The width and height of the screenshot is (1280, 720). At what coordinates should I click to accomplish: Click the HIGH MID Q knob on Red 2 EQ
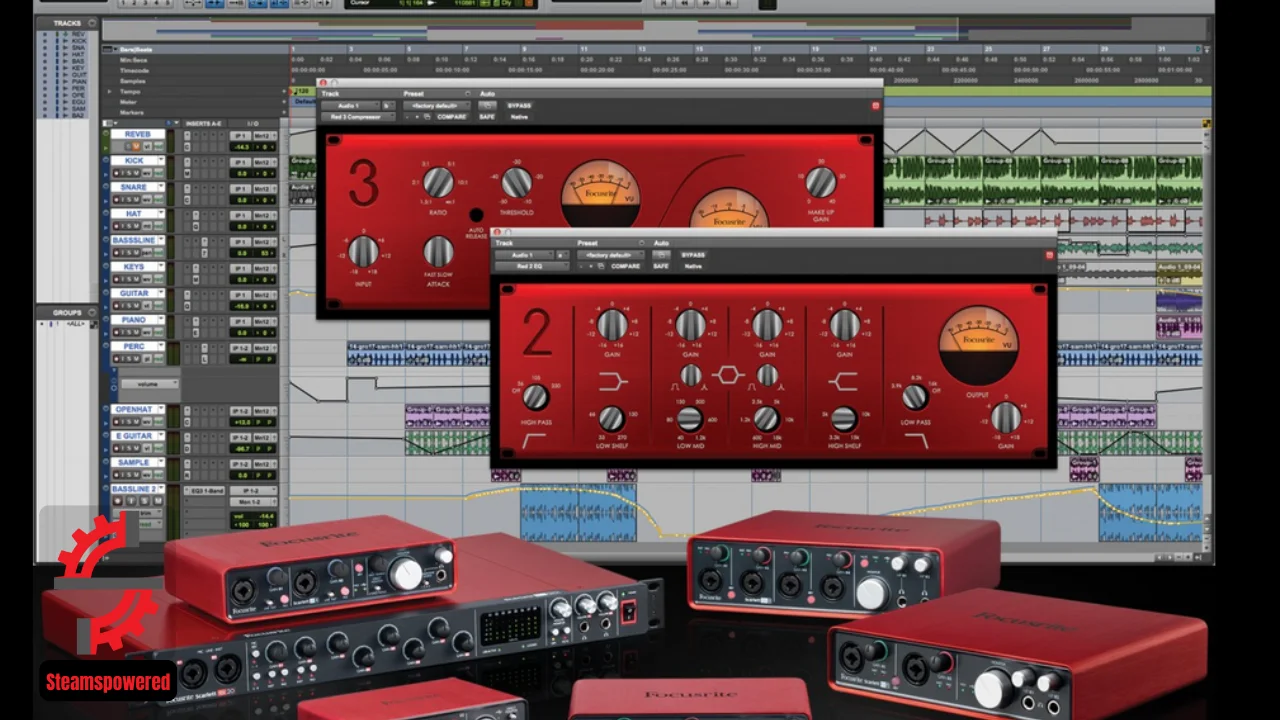pos(767,375)
